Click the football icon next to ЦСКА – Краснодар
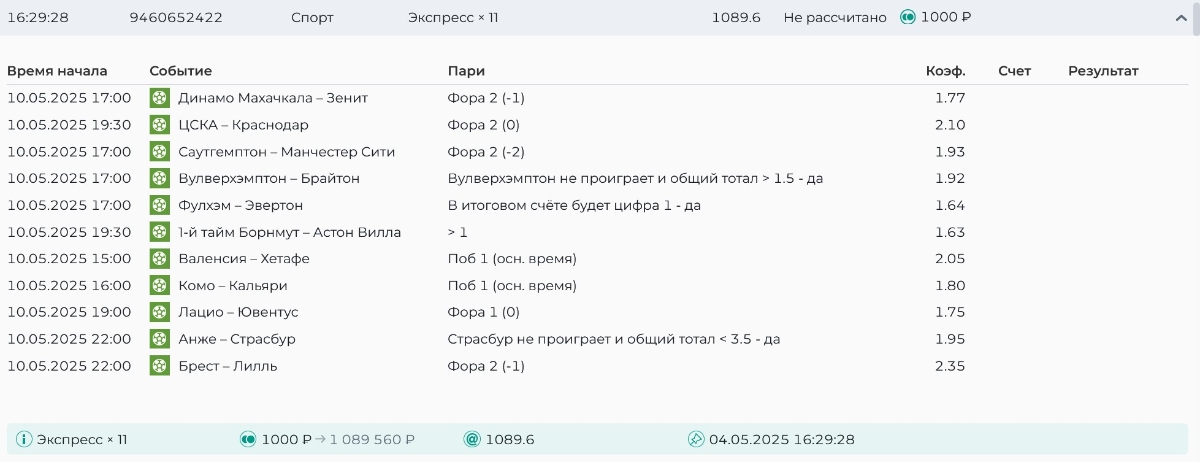Image resolution: width=1200 pixels, height=462 pixels. point(160,125)
